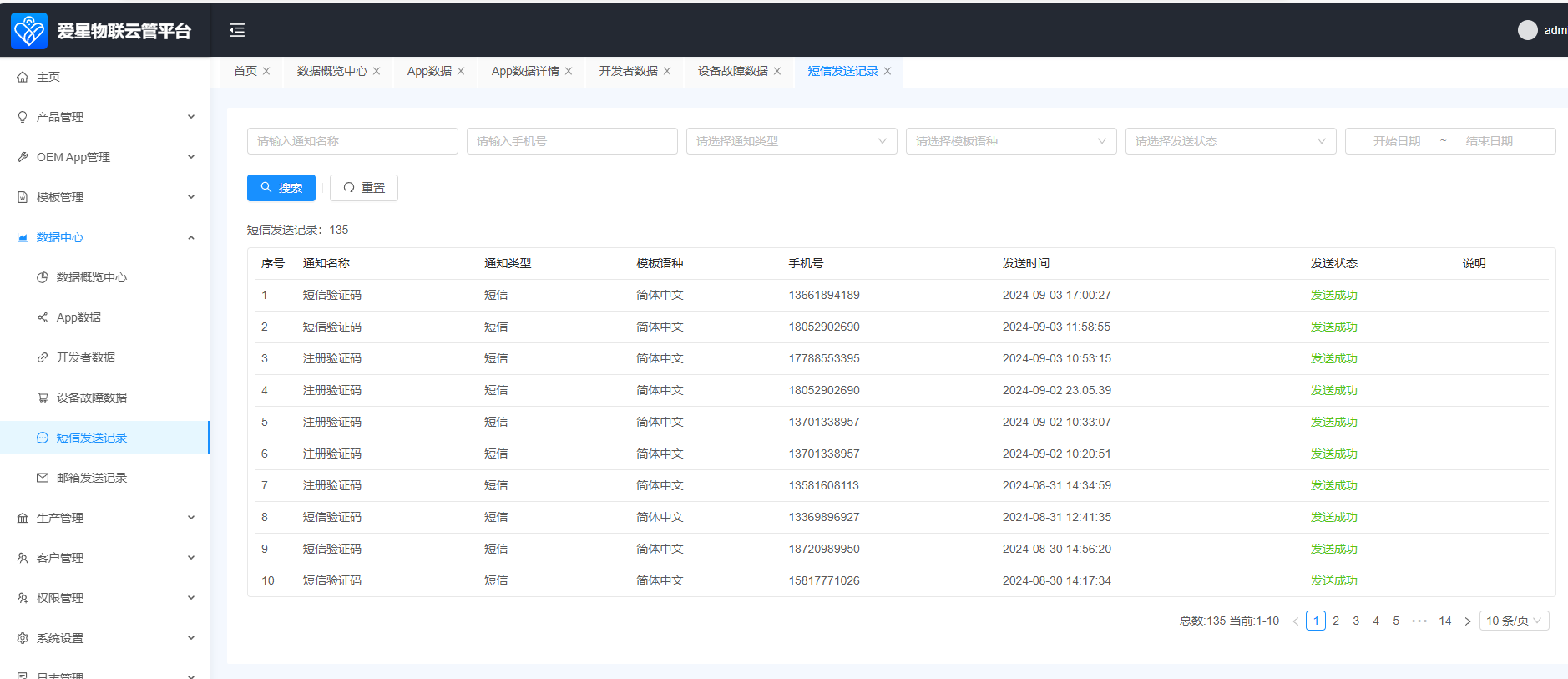1568x679 pixels.
Task: Click the 搜索 search button
Action: coord(281,188)
